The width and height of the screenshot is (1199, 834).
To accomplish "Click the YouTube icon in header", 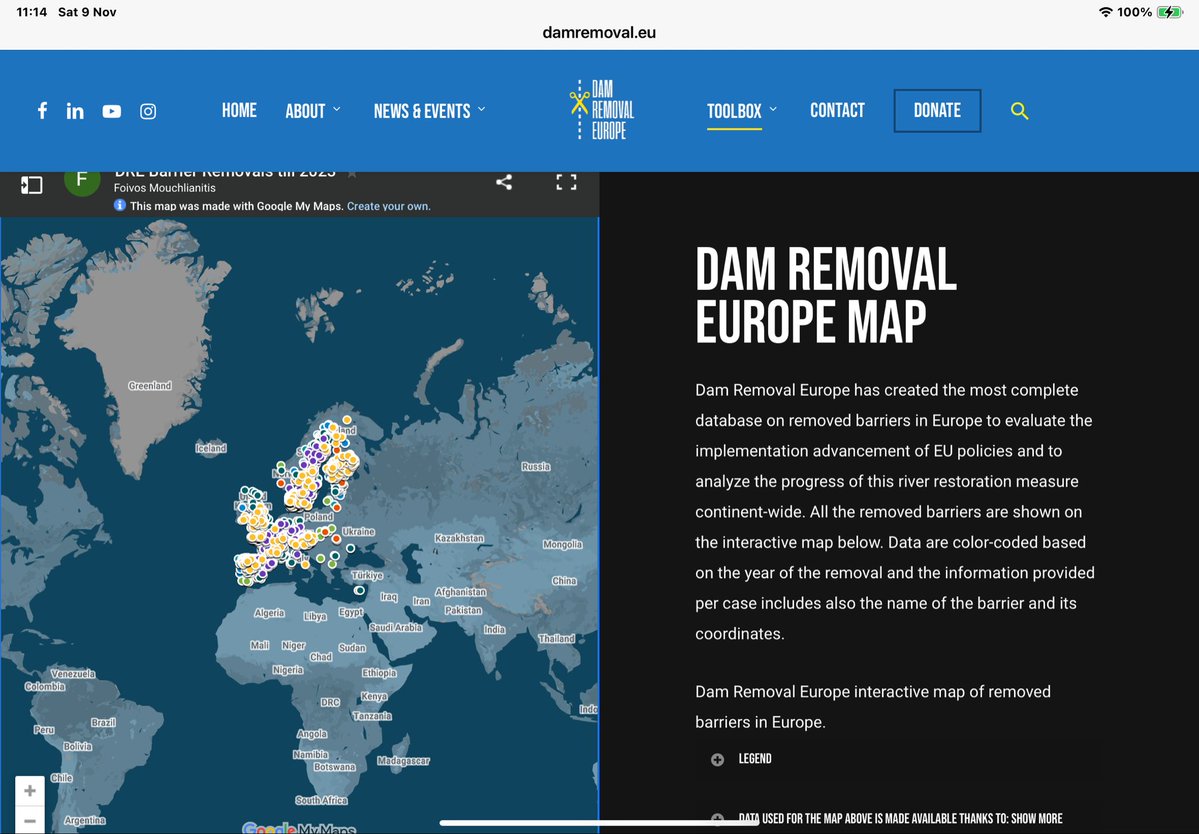I will [x=111, y=111].
